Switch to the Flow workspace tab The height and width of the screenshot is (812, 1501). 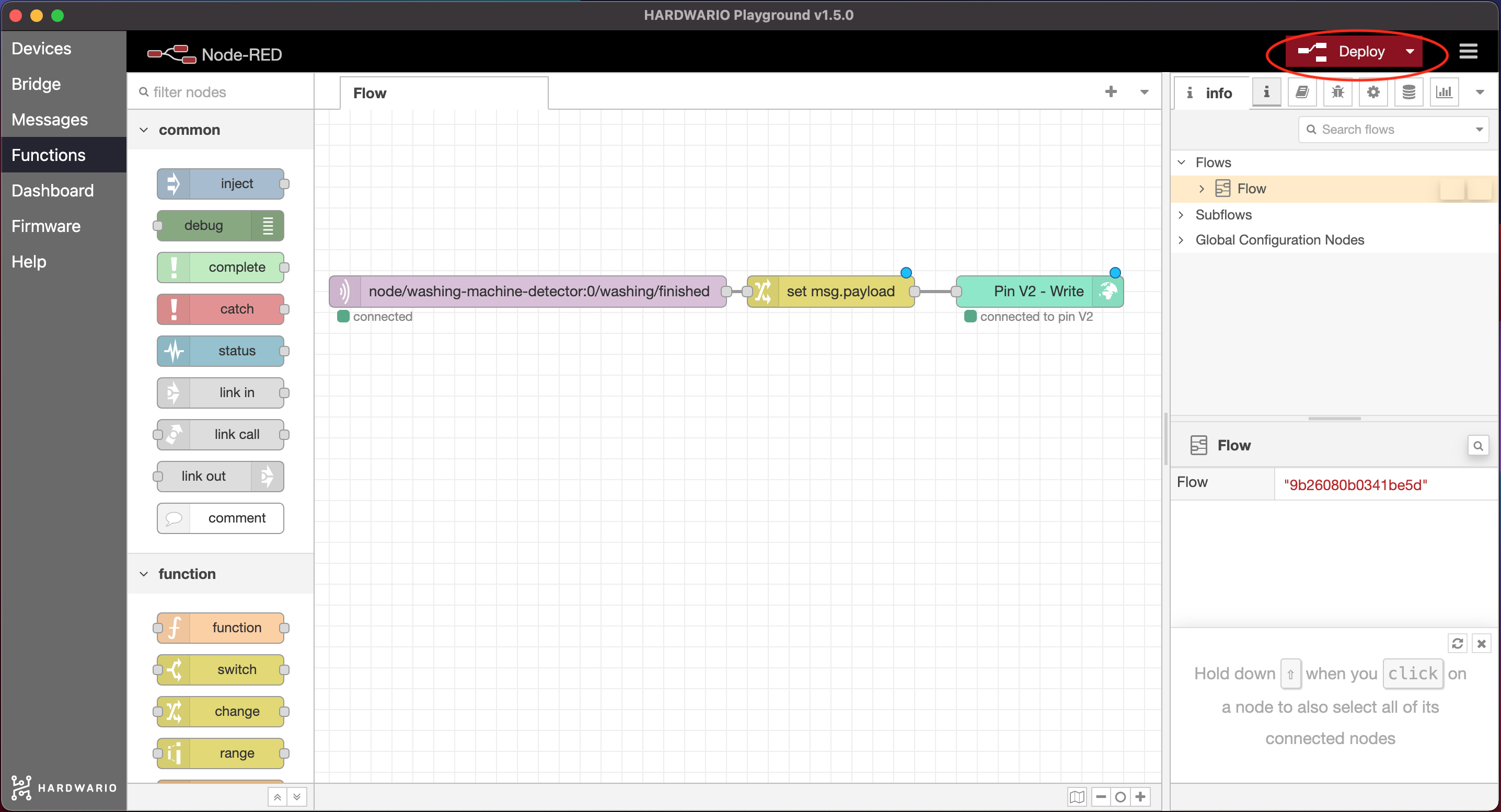click(444, 93)
